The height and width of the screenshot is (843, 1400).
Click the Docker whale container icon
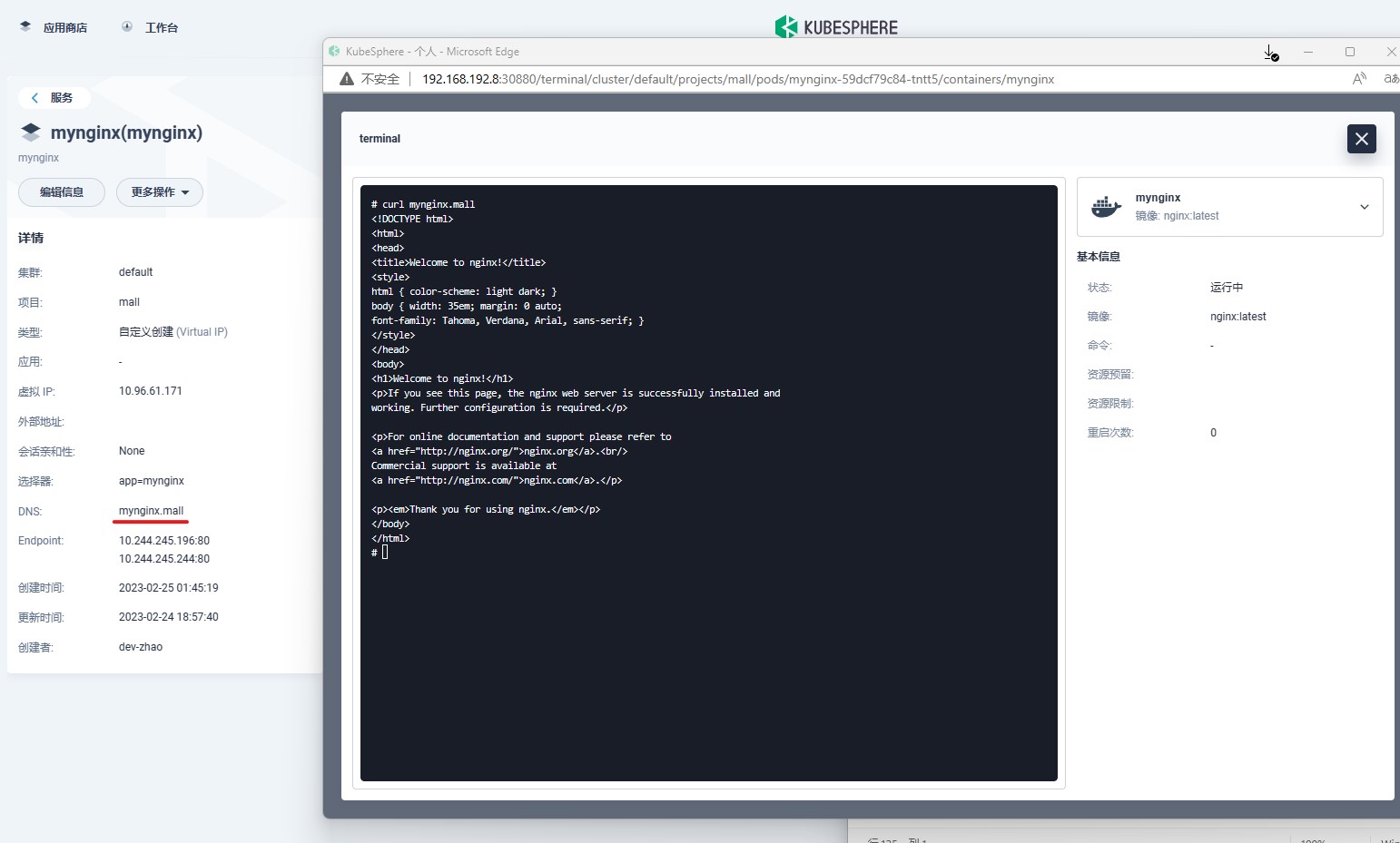[x=1106, y=207]
